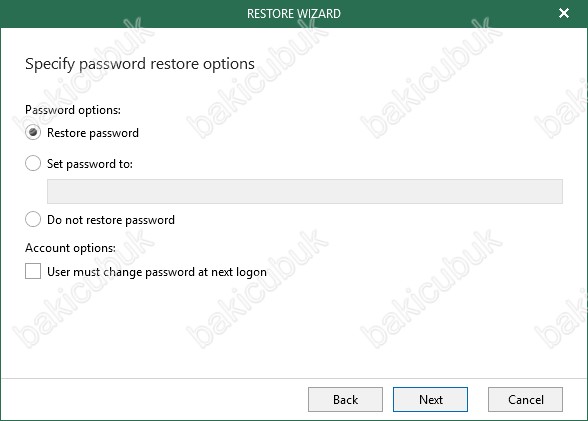Return to previous wizard step via Back
Viewport: 588px width, 421px height.
point(345,400)
